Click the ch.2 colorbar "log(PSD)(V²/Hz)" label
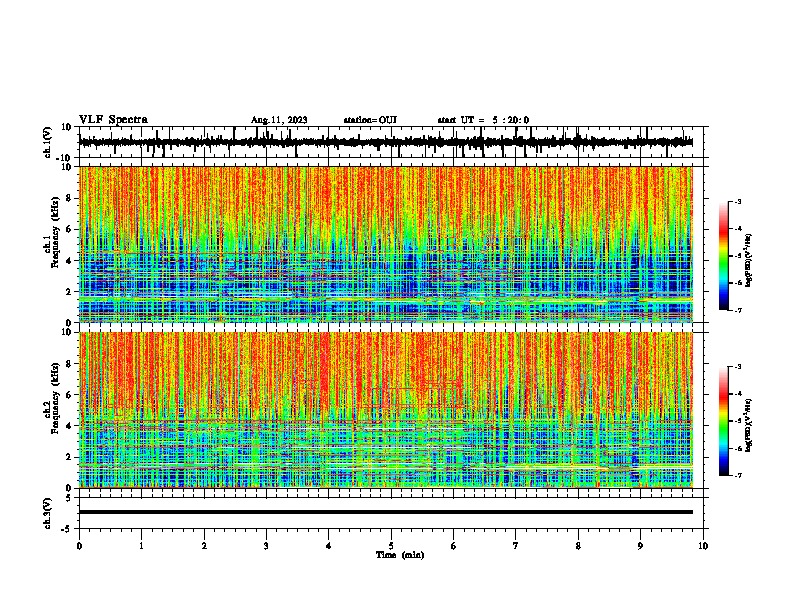 (x=749, y=426)
